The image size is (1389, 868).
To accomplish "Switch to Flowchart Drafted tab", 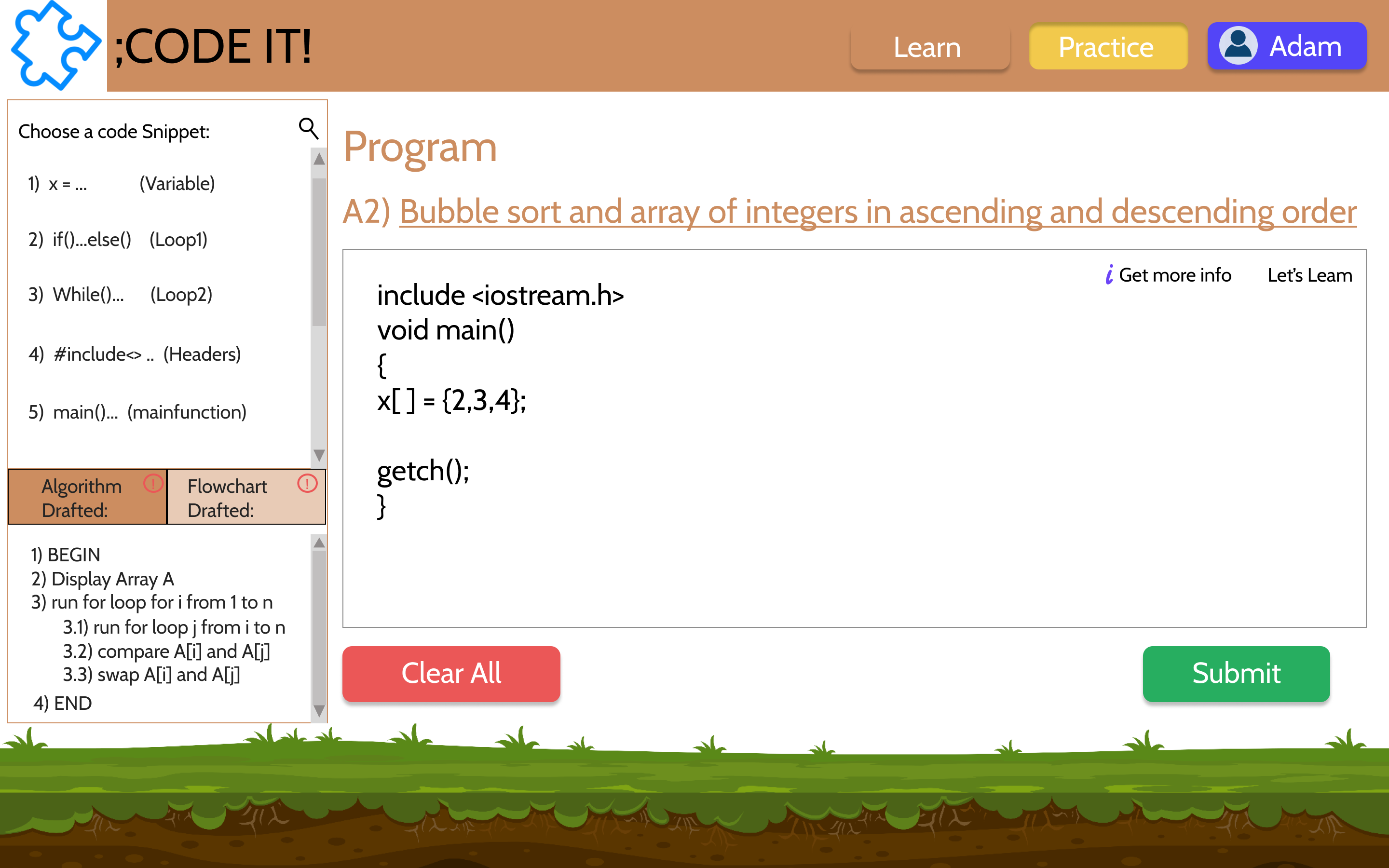I will [246, 497].
